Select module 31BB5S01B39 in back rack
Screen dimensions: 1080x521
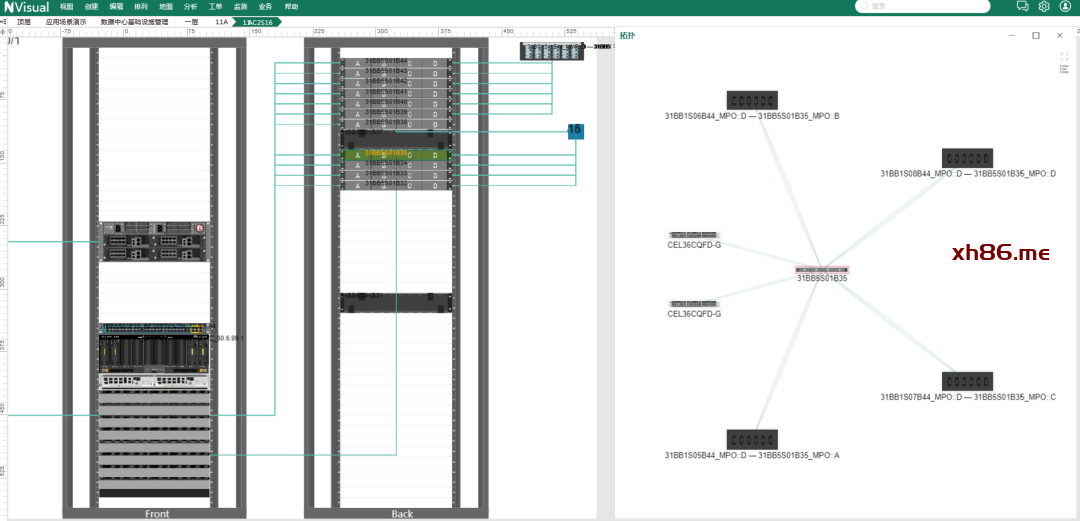coord(396,114)
